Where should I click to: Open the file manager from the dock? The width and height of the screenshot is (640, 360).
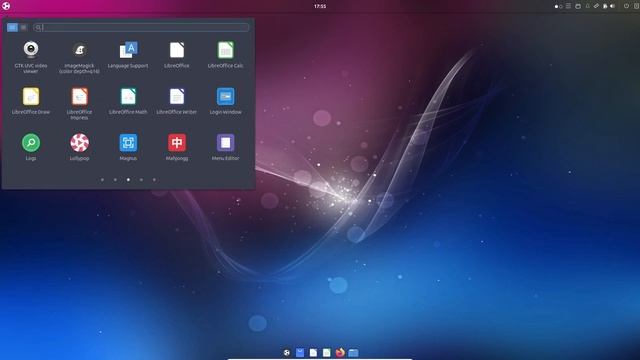(353, 353)
